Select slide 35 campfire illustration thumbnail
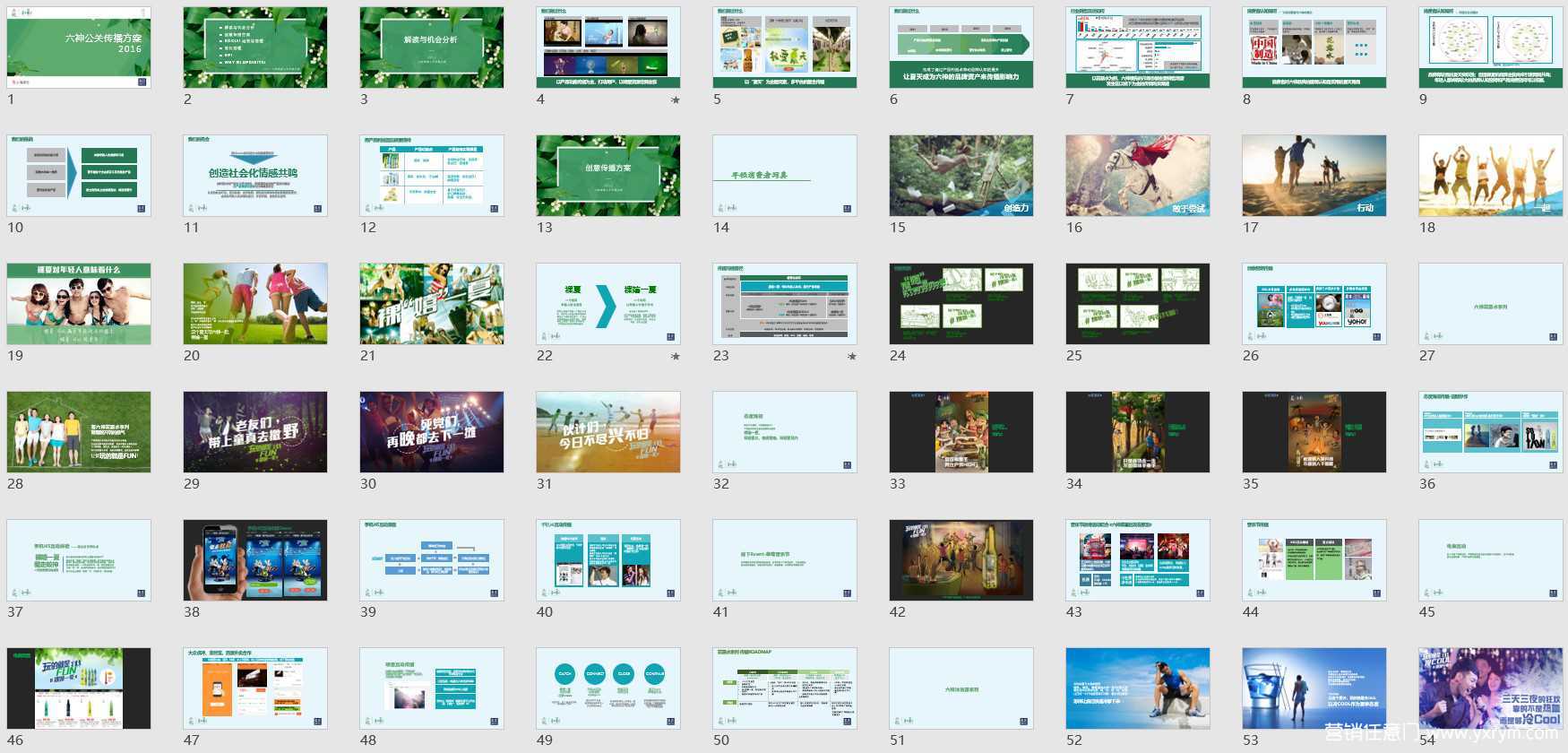 tap(1314, 432)
